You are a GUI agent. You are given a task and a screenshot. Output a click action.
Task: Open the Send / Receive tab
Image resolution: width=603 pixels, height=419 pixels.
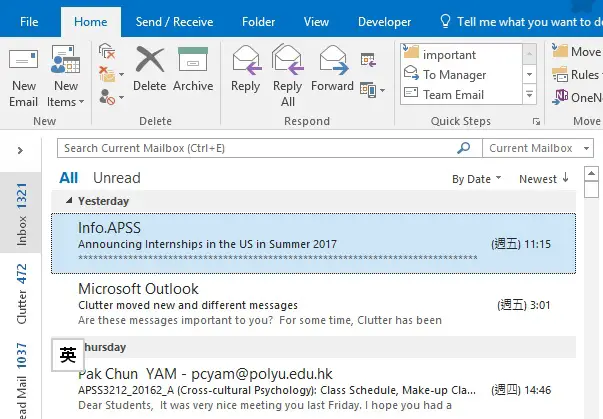click(x=174, y=22)
